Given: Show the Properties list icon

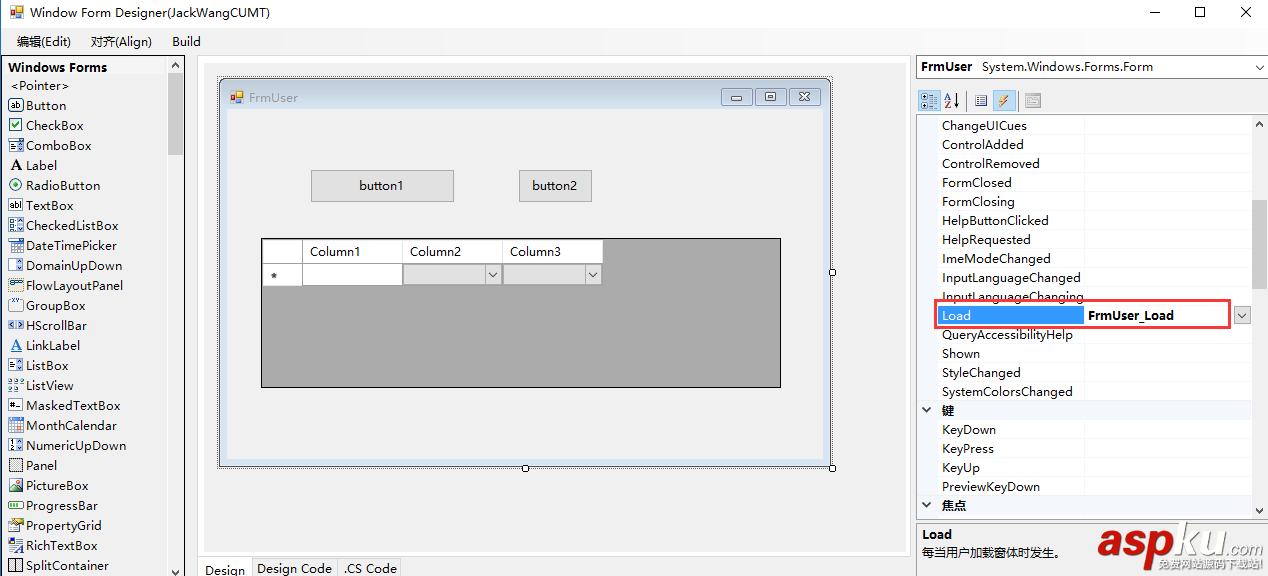Looking at the screenshot, I should [981, 100].
